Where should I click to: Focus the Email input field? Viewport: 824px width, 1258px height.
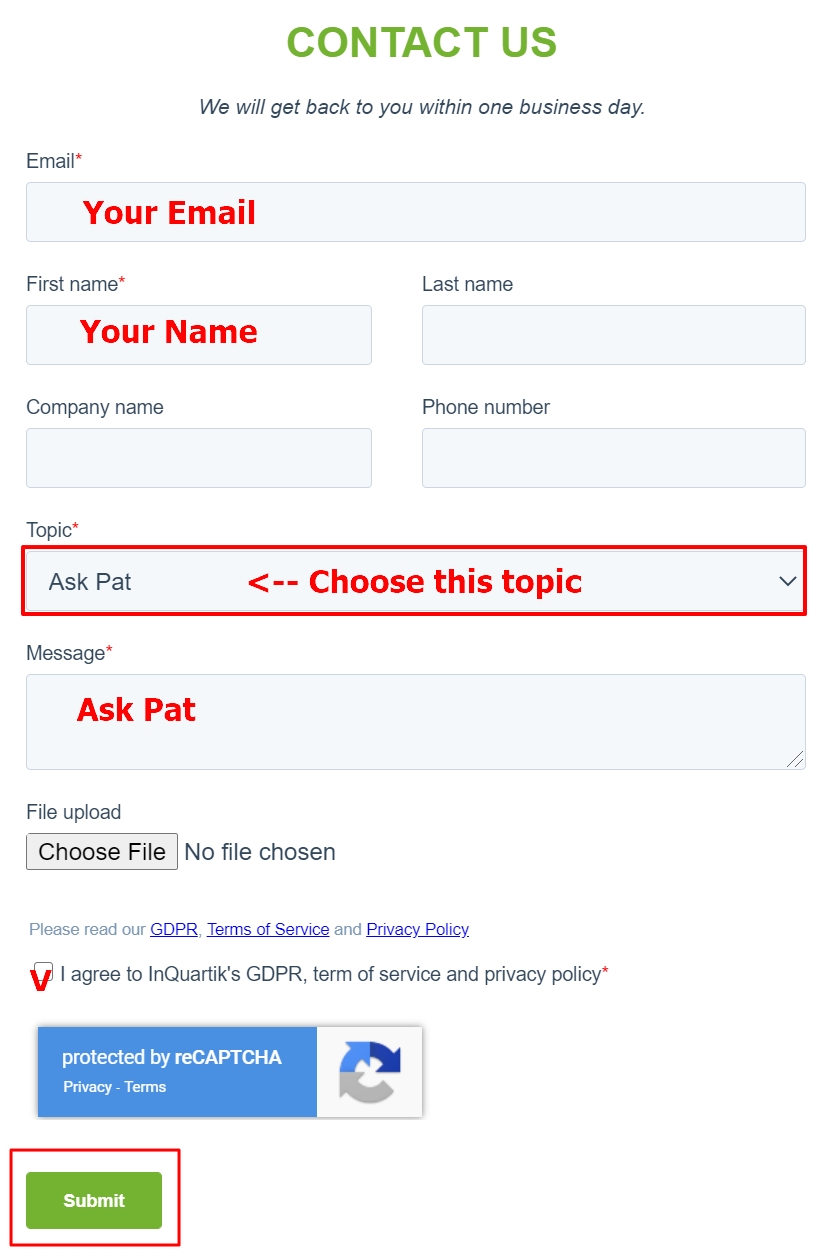pos(416,212)
